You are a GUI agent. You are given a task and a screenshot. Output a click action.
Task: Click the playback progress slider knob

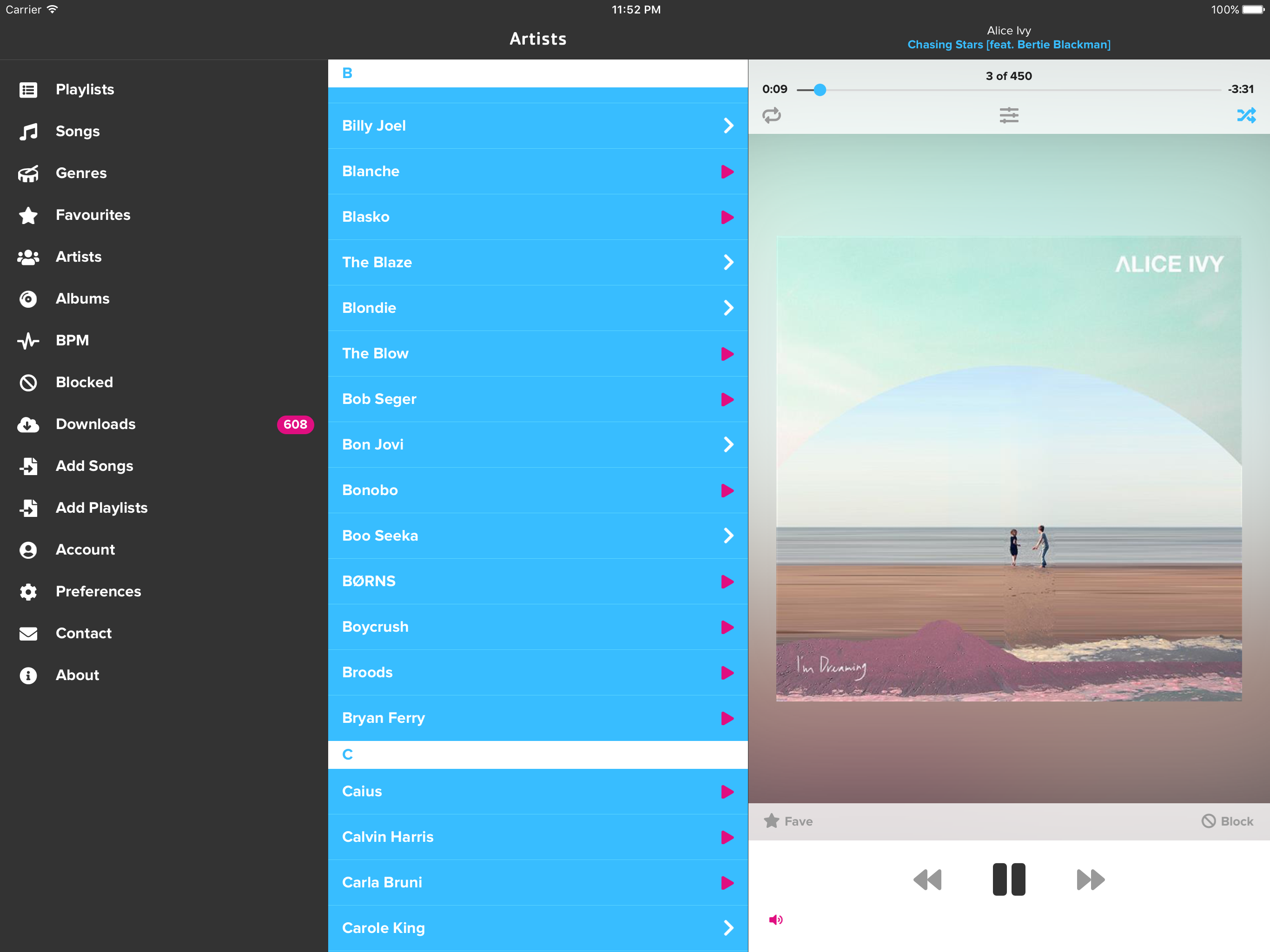[820, 90]
